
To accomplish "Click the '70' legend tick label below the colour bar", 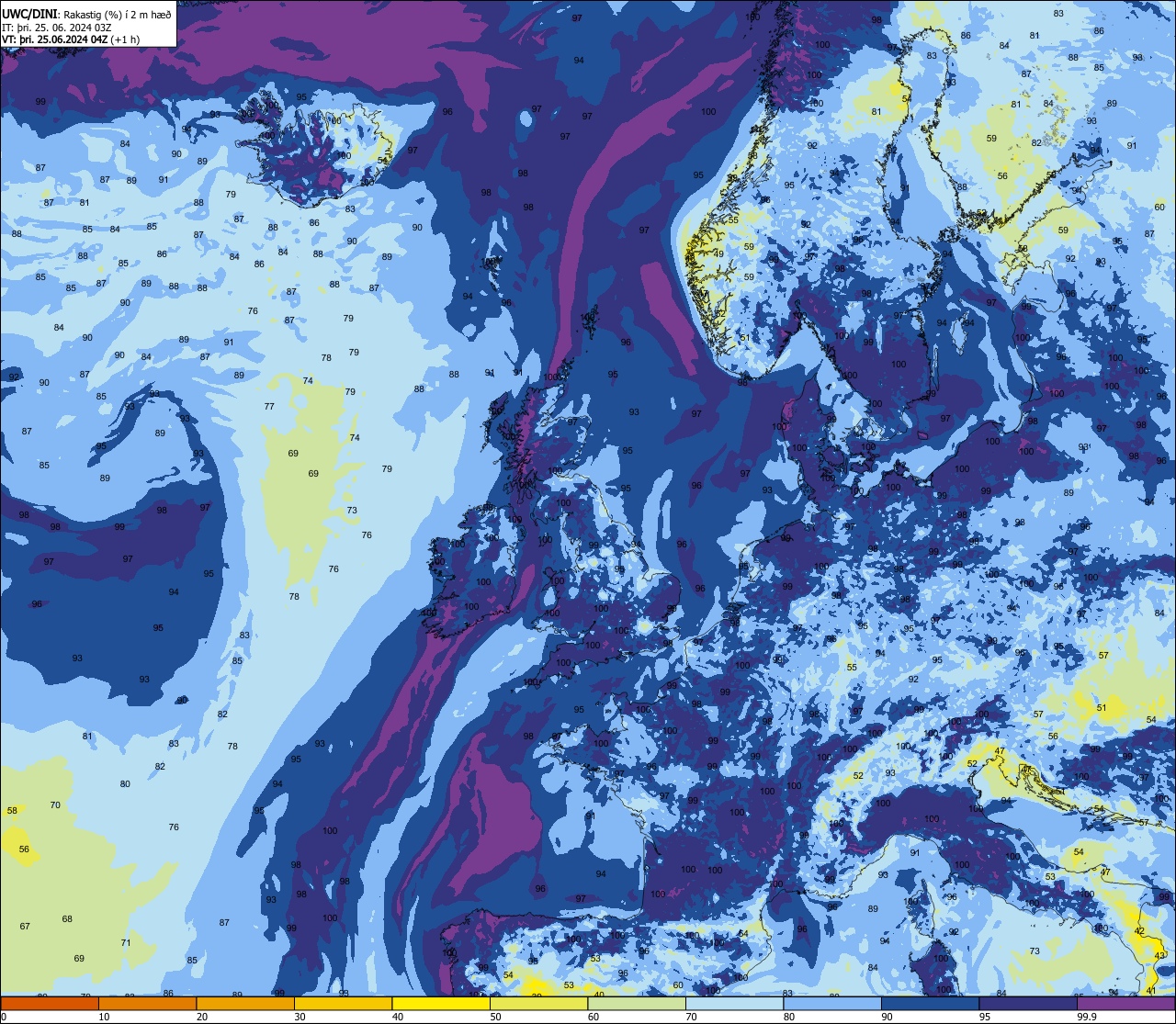I will tap(692, 1017).
